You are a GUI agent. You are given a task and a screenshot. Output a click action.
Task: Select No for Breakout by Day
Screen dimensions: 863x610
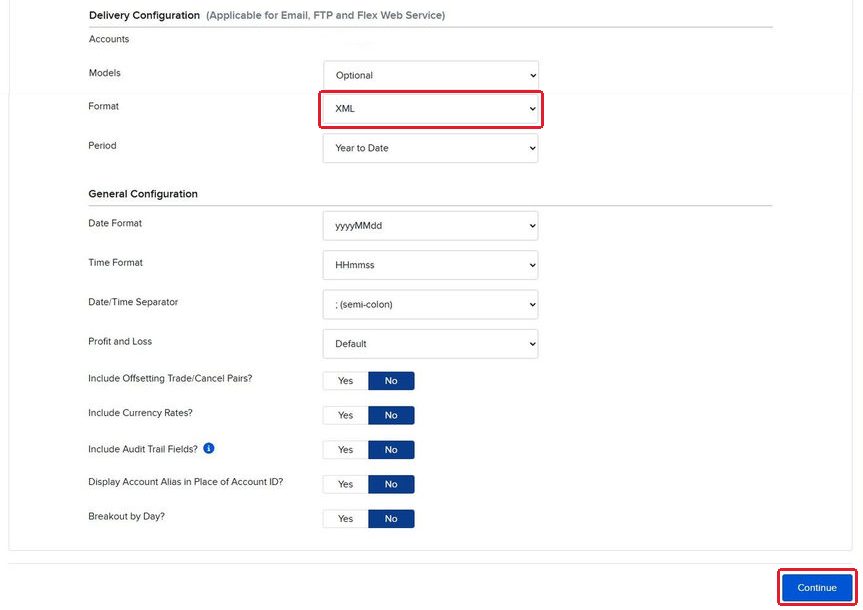[391, 519]
